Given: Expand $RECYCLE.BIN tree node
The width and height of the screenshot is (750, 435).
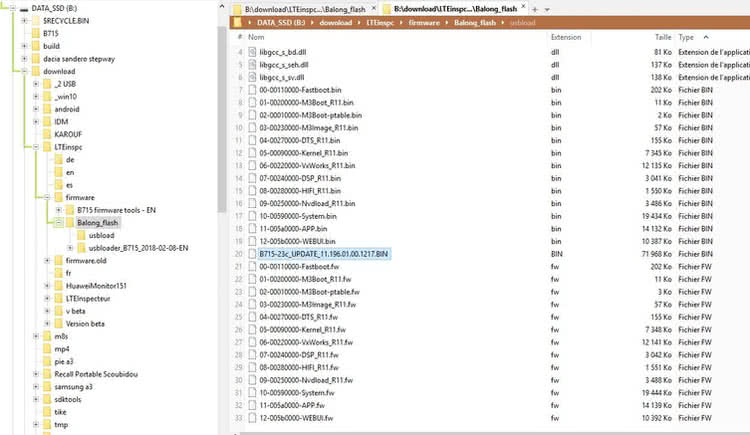Looking at the screenshot, I should 24,21.
